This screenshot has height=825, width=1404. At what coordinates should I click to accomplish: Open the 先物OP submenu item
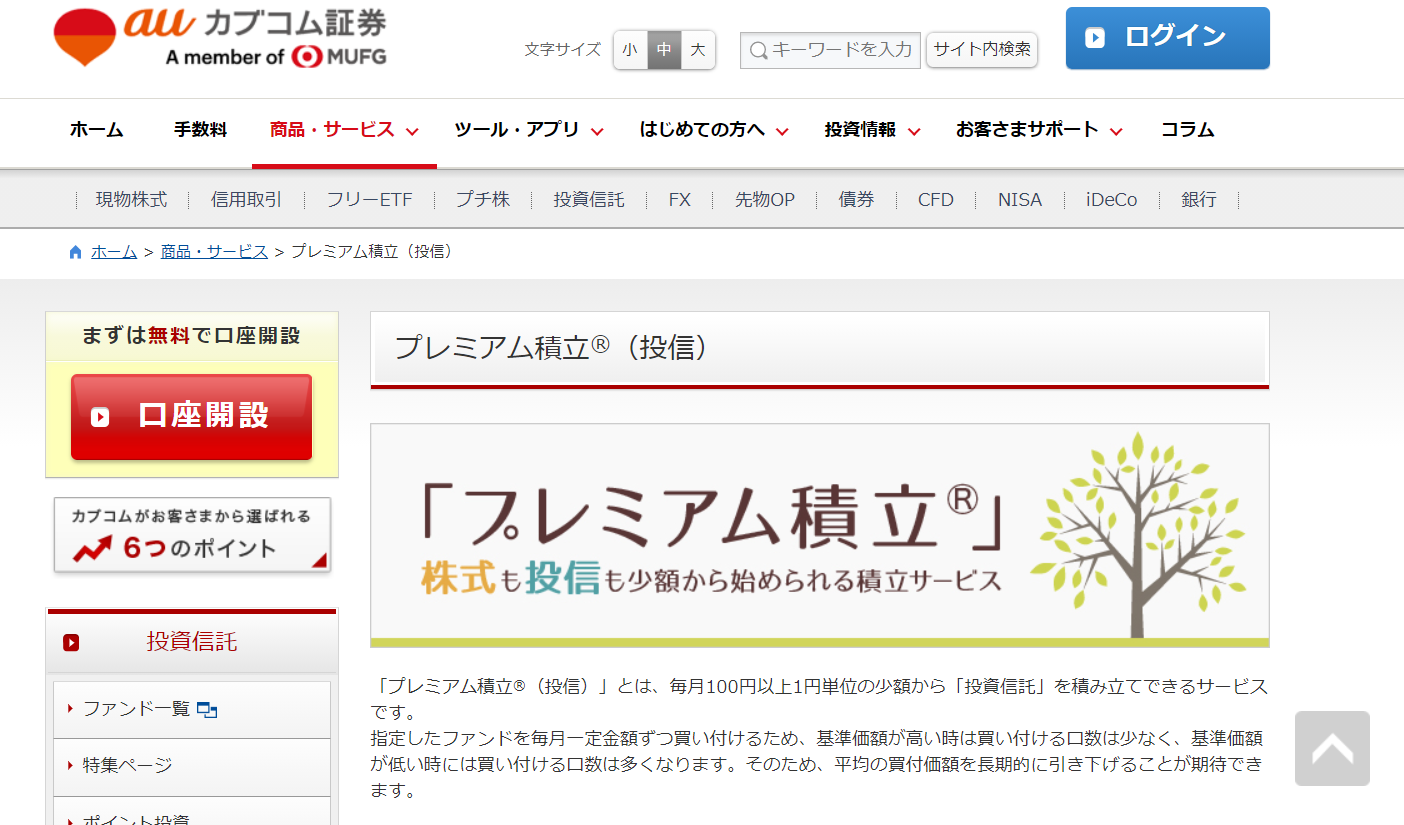tap(765, 200)
